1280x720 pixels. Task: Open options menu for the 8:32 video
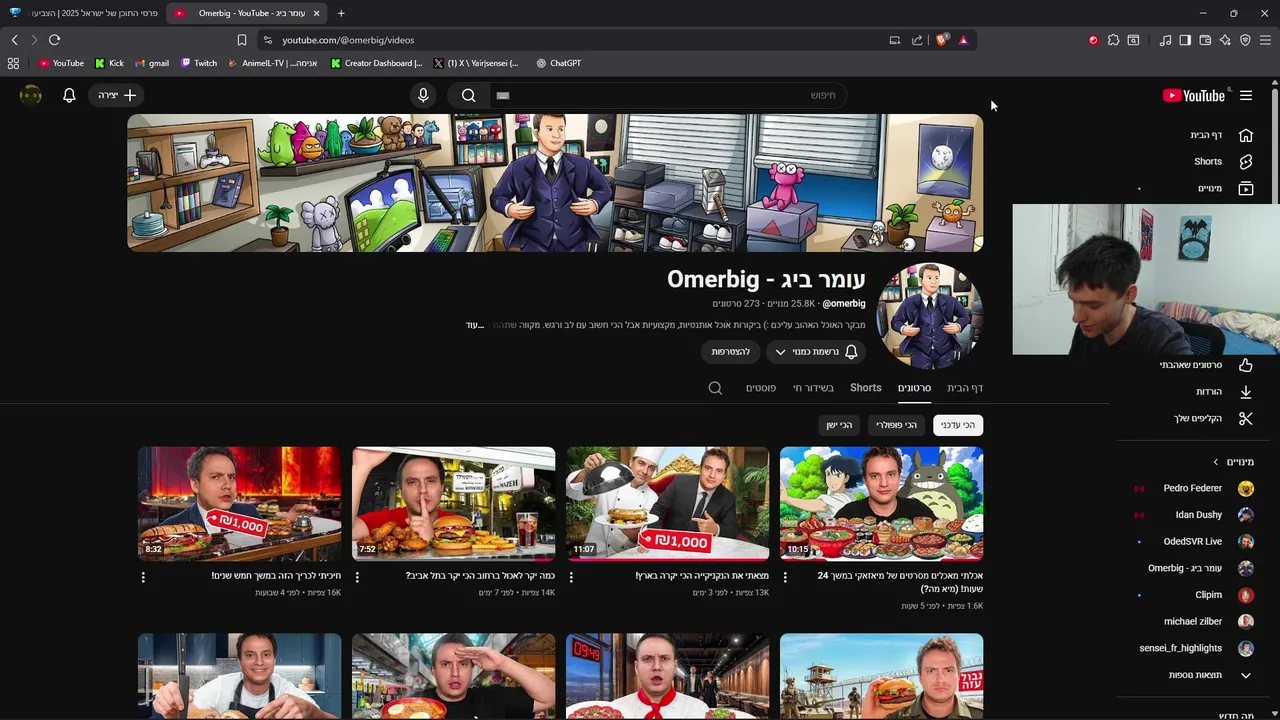(x=143, y=577)
